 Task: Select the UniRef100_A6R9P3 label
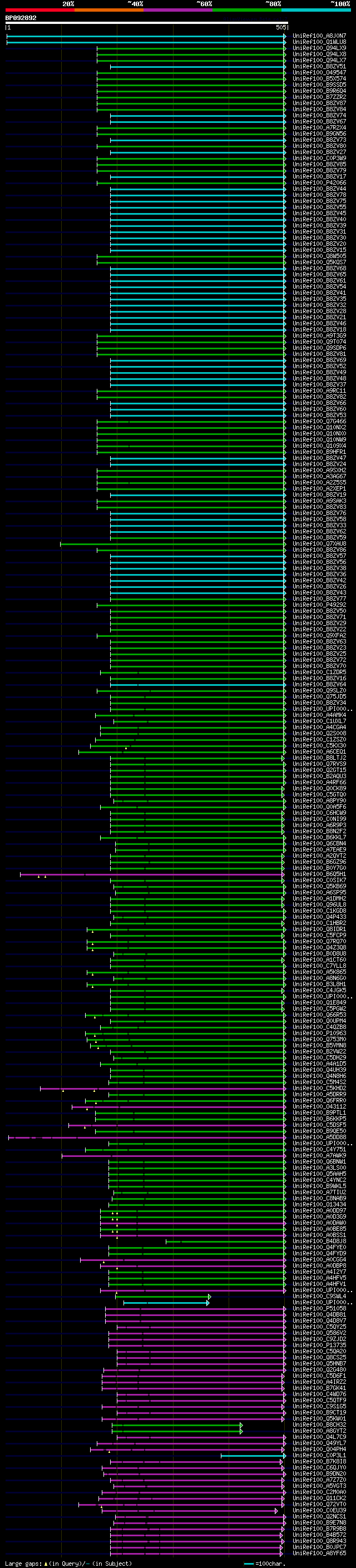319,825
